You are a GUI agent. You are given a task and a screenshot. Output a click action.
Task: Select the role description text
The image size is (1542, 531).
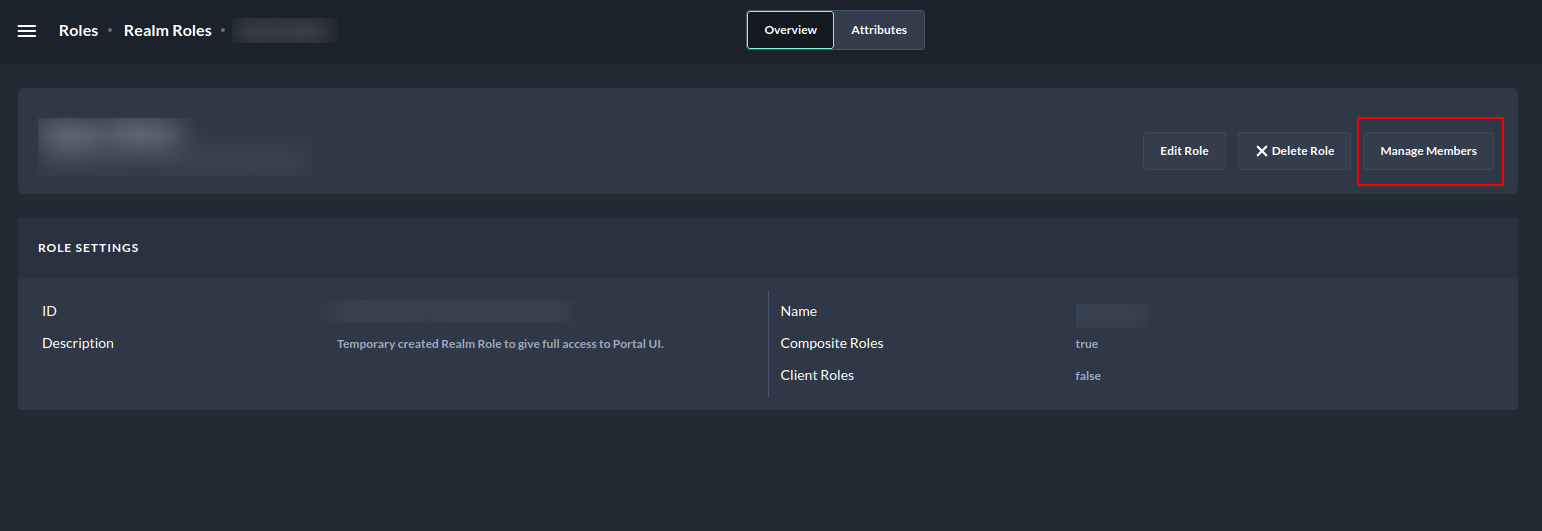pos(500,344)
